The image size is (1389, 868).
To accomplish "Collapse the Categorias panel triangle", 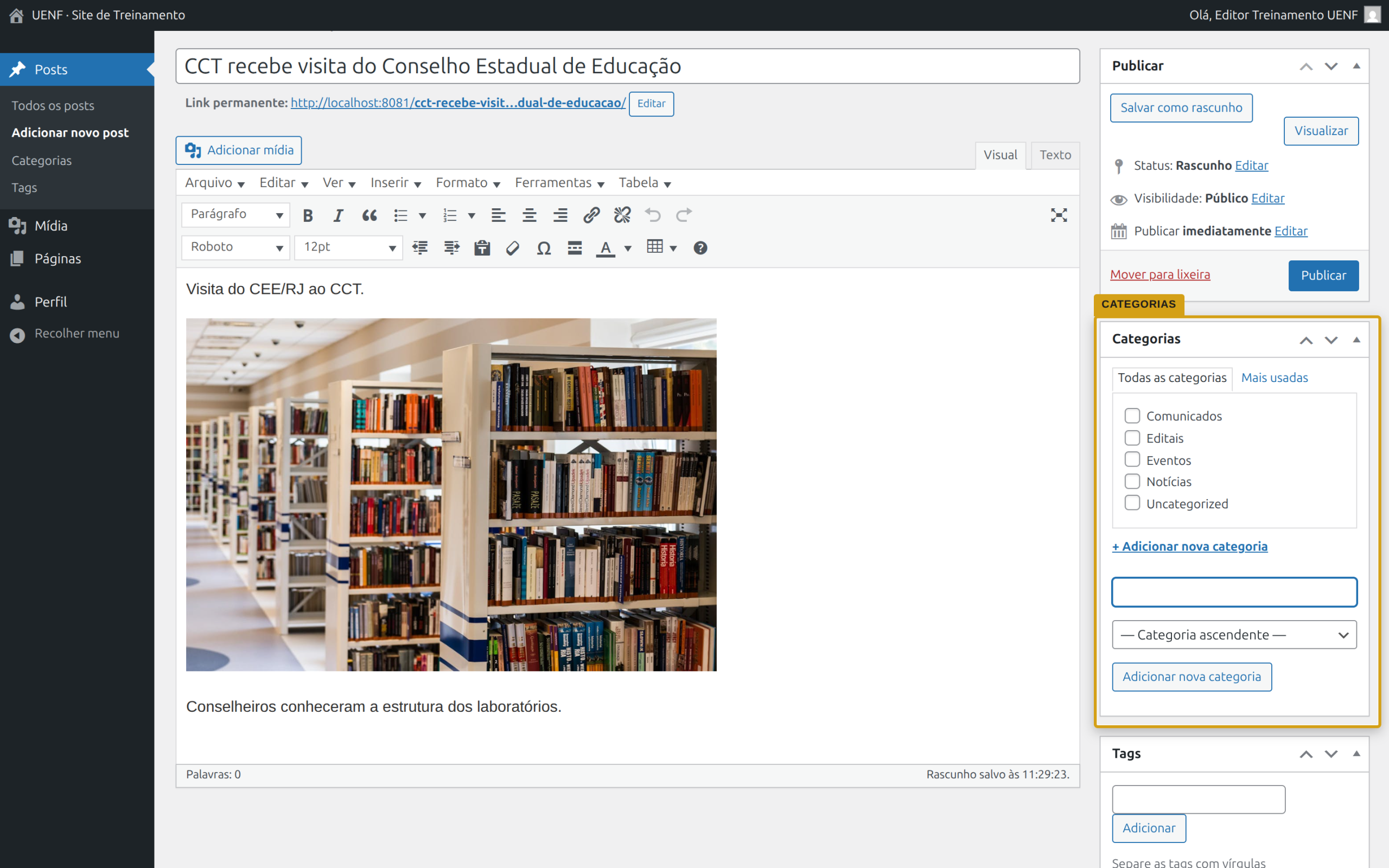I will [1356, 339].
